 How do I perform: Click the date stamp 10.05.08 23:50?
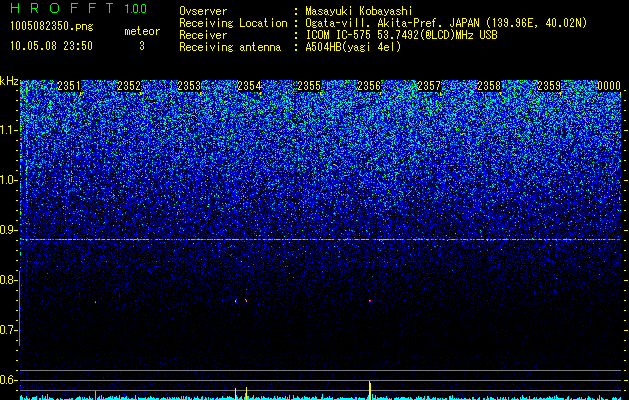(x=51, y=46)
